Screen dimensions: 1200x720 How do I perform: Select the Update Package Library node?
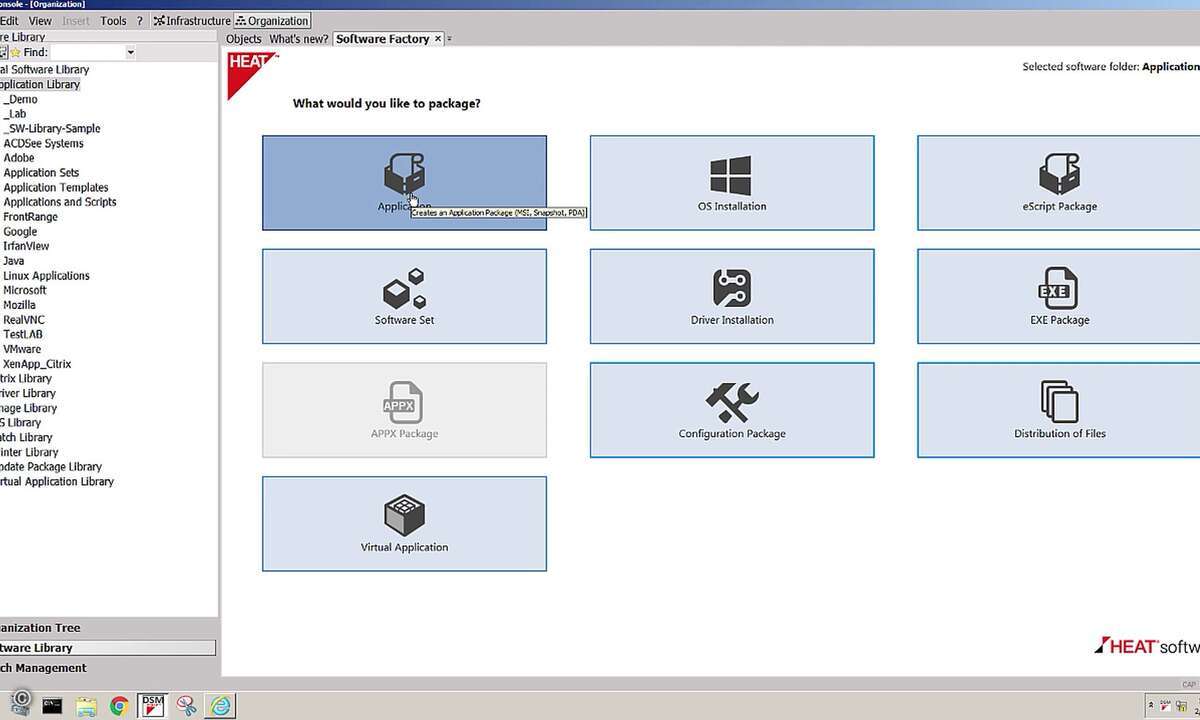click(51, 467)
